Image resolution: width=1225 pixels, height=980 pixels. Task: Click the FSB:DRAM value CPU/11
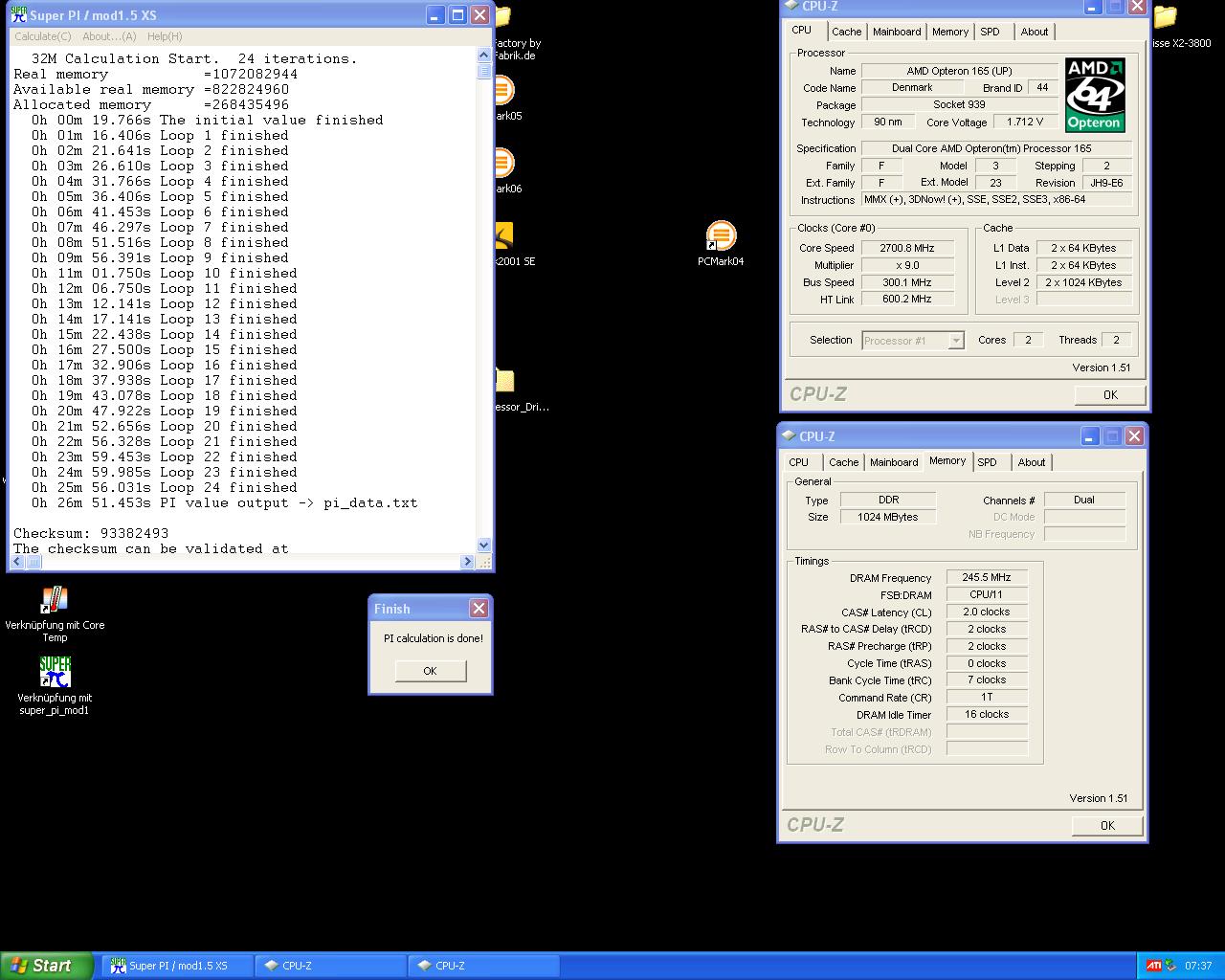[x=987, y=594]
